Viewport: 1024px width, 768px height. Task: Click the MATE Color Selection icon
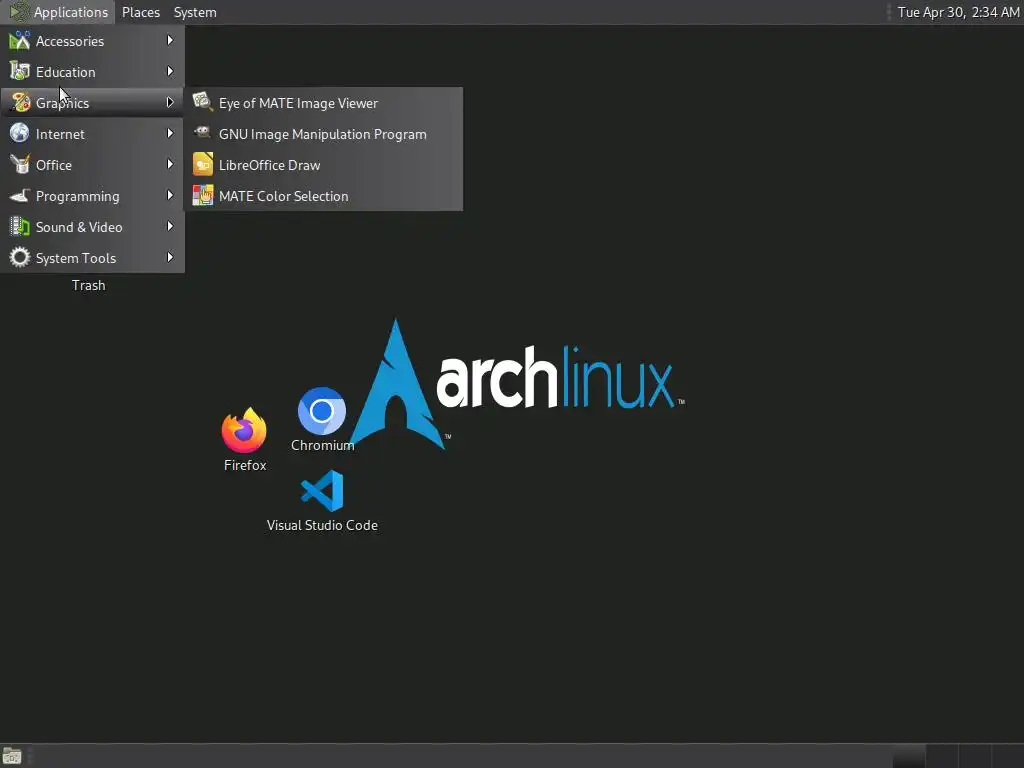(x=202, y=195)
